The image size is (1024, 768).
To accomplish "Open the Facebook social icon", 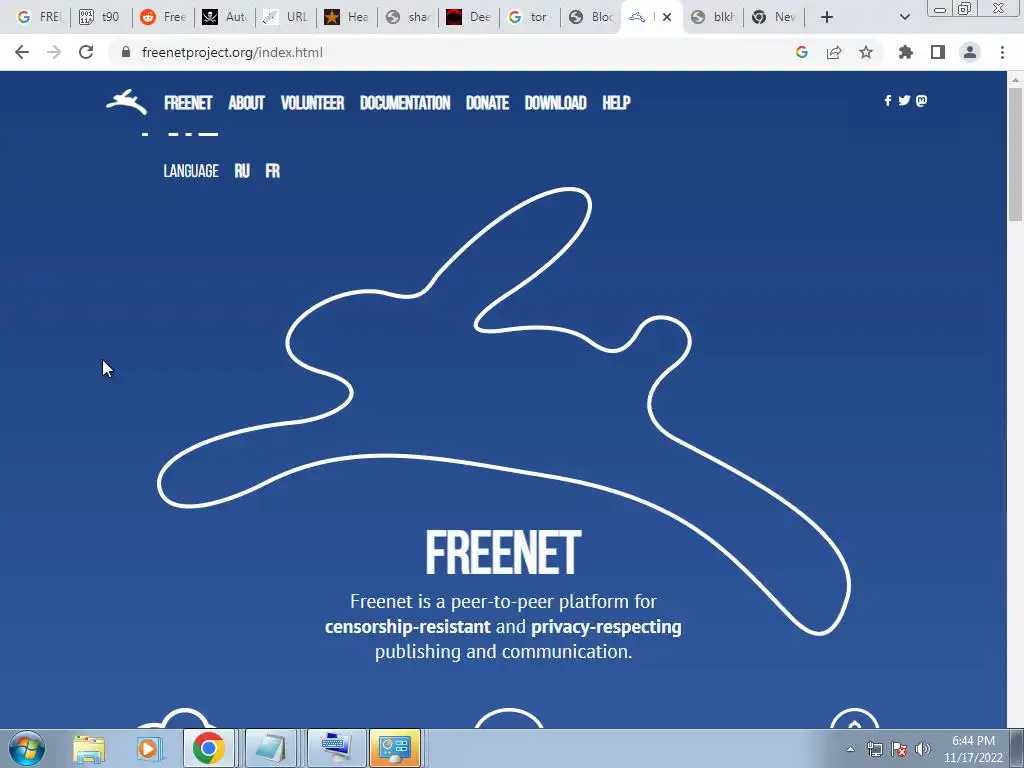I will (x=888, y=101).
